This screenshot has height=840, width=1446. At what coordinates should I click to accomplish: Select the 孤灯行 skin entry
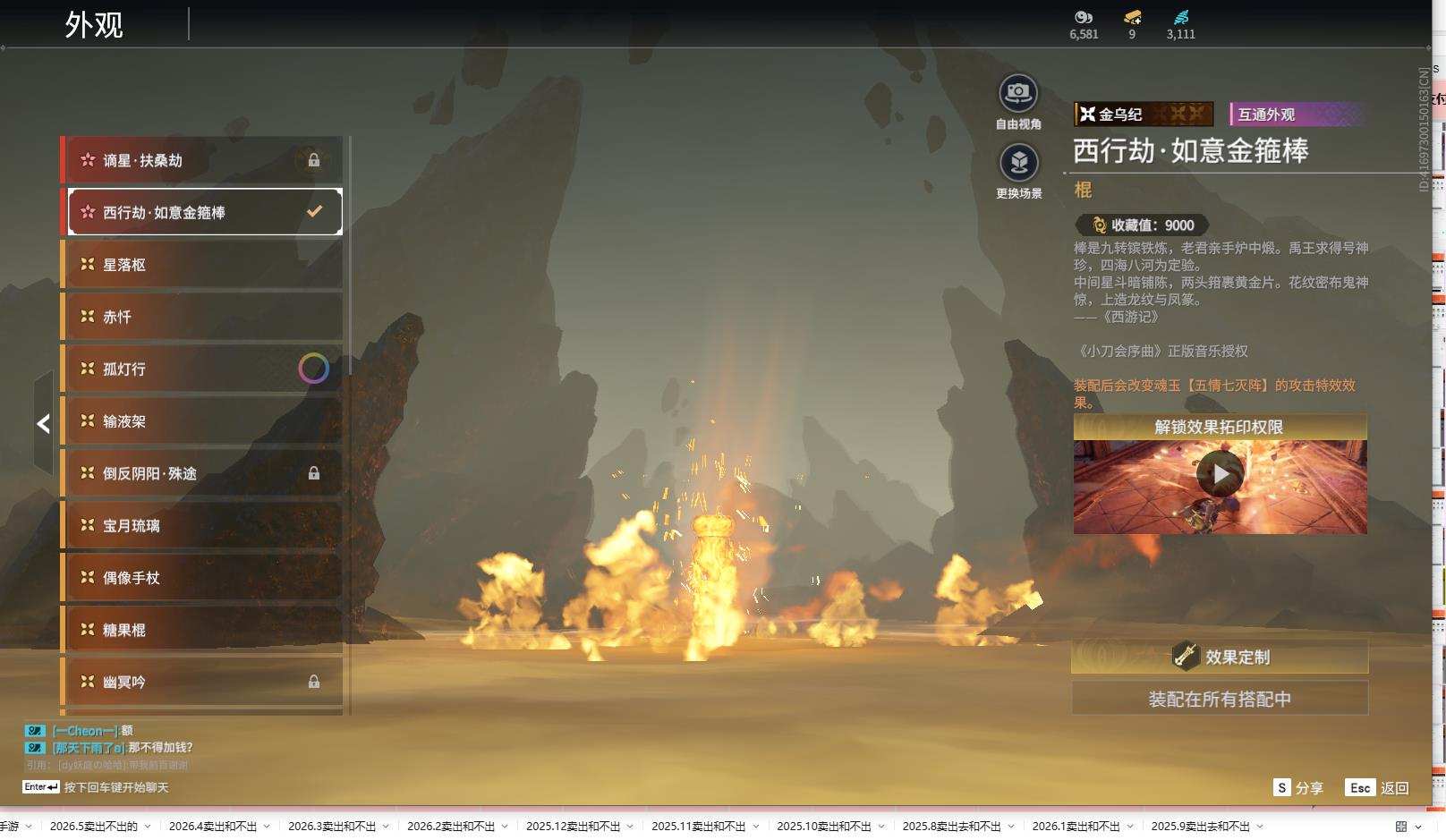tap(202, 369)
